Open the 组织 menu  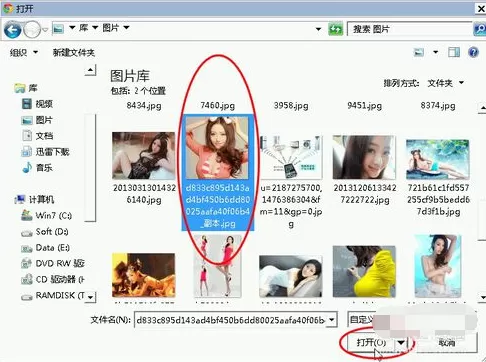click(x=23, y=52)
